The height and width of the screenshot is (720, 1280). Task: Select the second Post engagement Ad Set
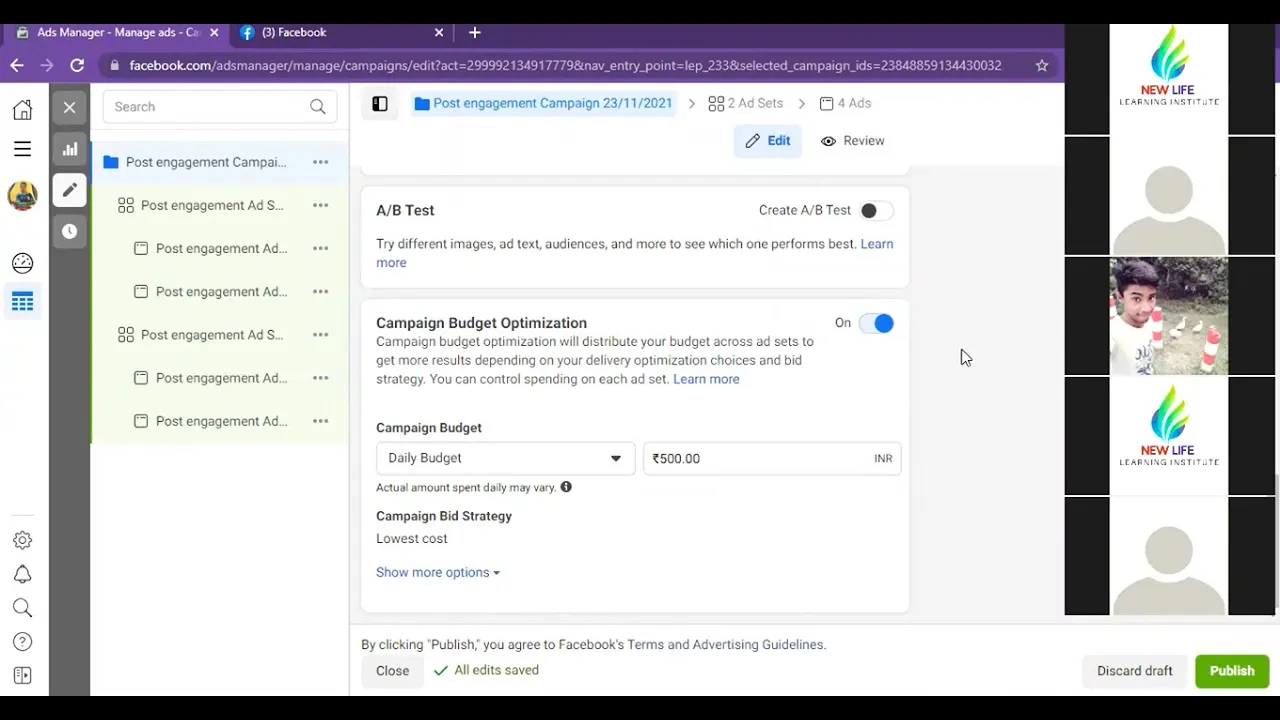212,335
